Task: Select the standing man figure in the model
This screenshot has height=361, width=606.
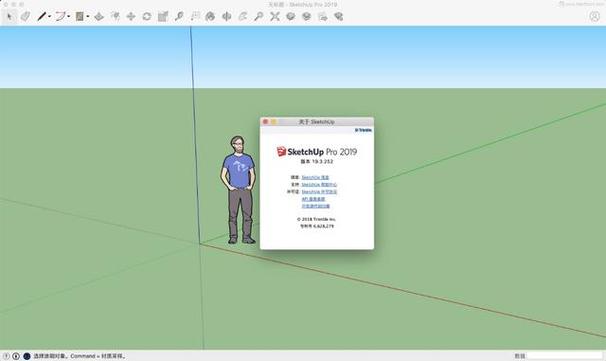Action: click(238, 189)
